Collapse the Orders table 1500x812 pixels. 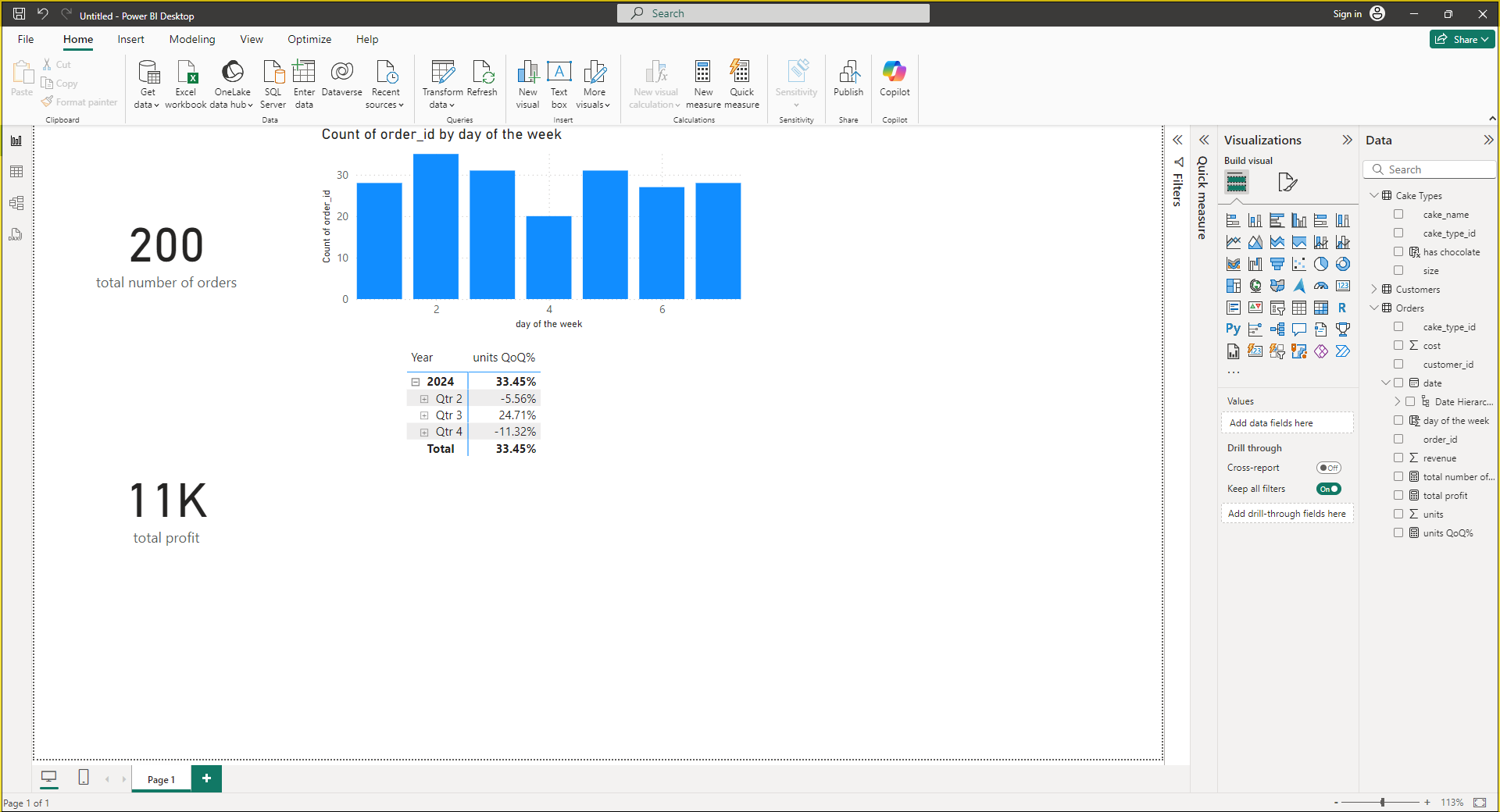[x=1374, y=308]
